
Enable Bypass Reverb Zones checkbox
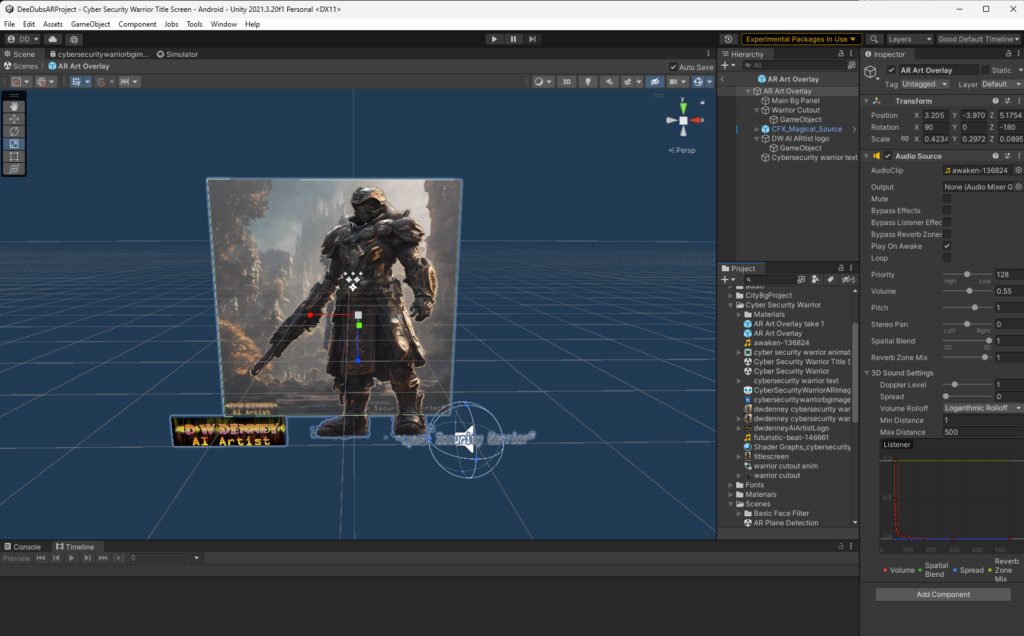pyautogui.click(x=947, y=234)
